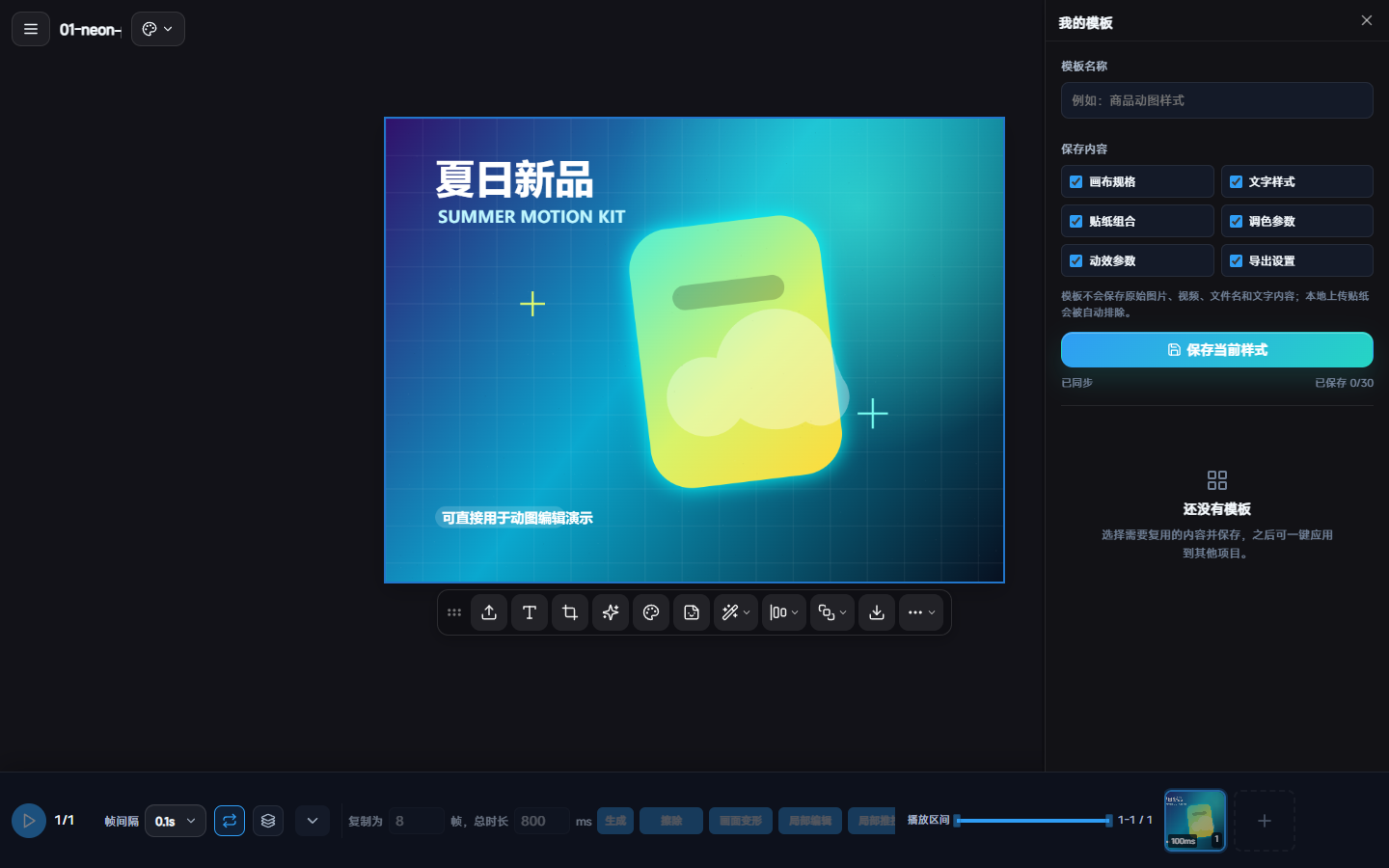
Task: Open the sticker tool
Action: pyautogui.click(x=692, y=612)
